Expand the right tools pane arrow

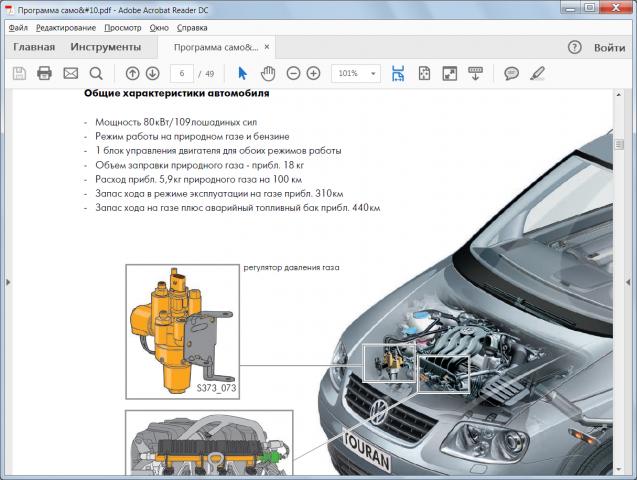628,282
